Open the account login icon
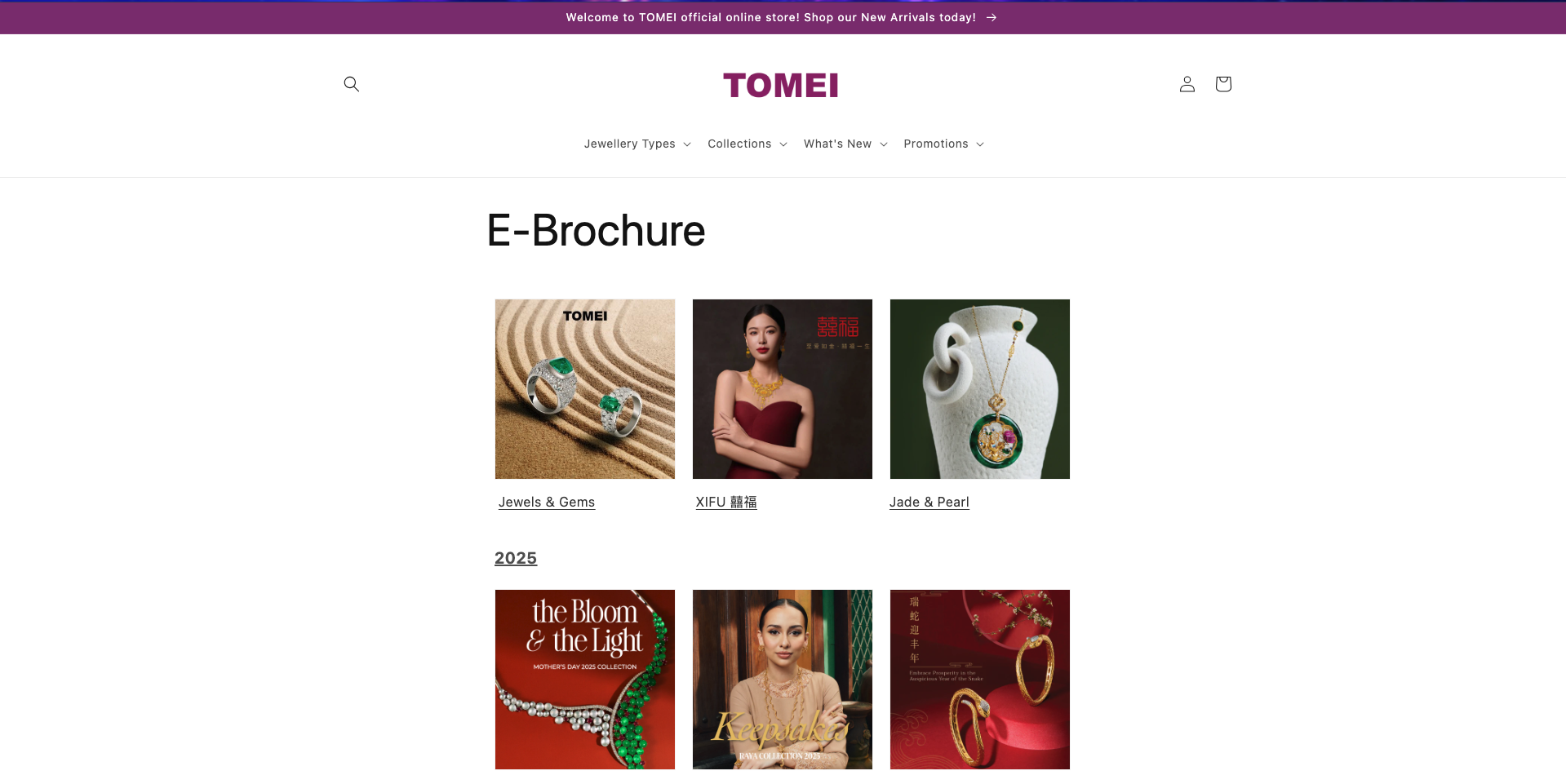 pos(1187,84)
